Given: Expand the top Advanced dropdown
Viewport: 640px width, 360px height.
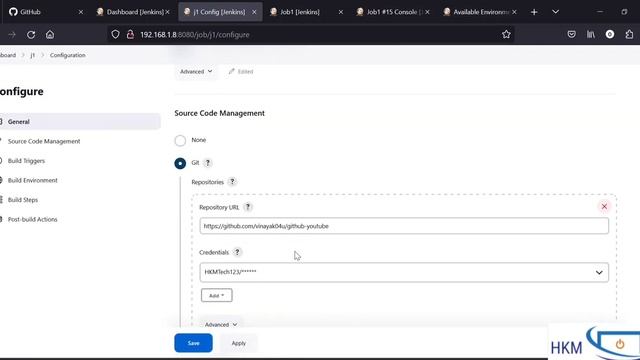Looking at the screenshot, I should [196, 71].
